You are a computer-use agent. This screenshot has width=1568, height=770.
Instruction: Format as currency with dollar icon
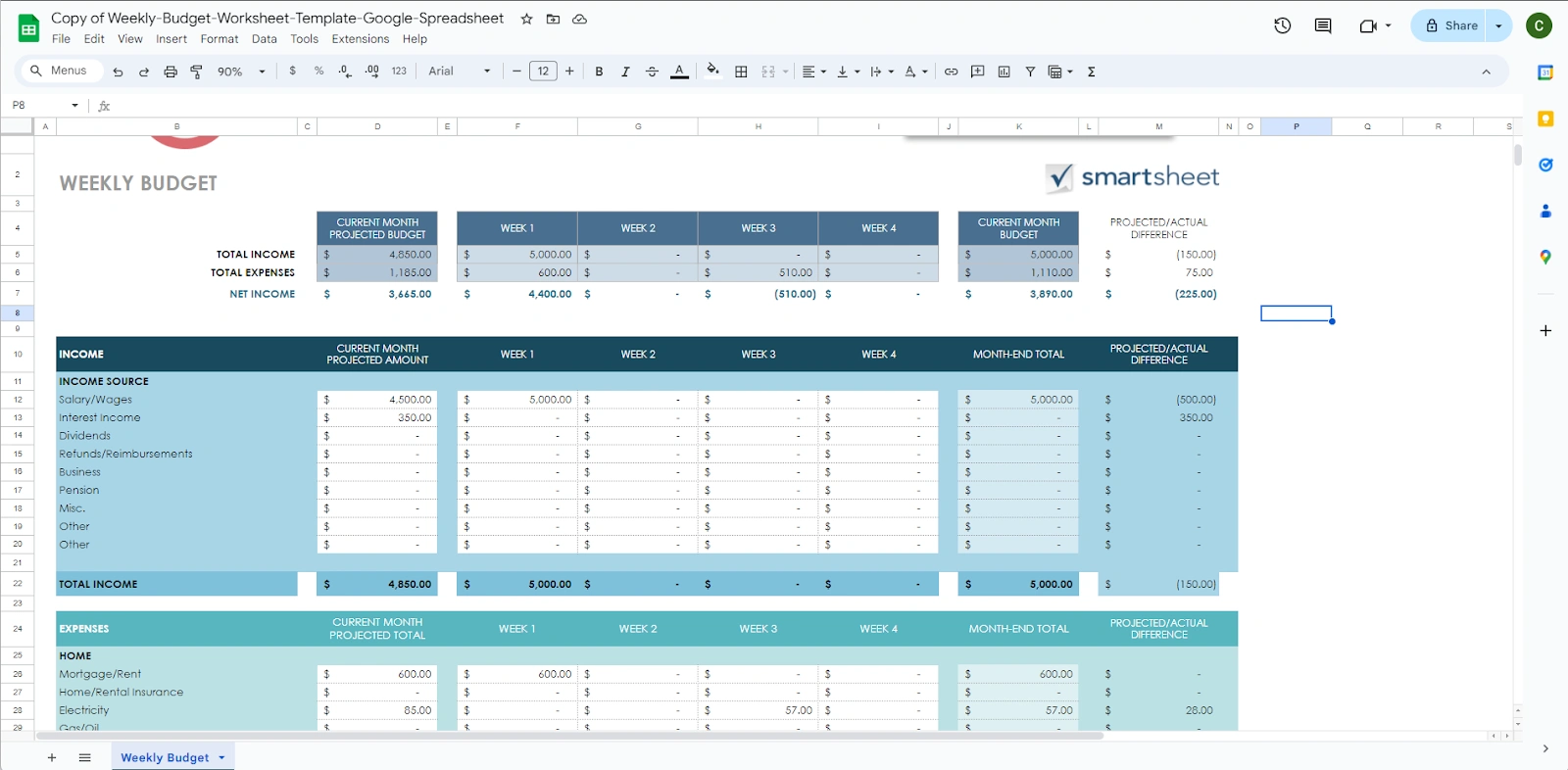click(x=292, y=72)
